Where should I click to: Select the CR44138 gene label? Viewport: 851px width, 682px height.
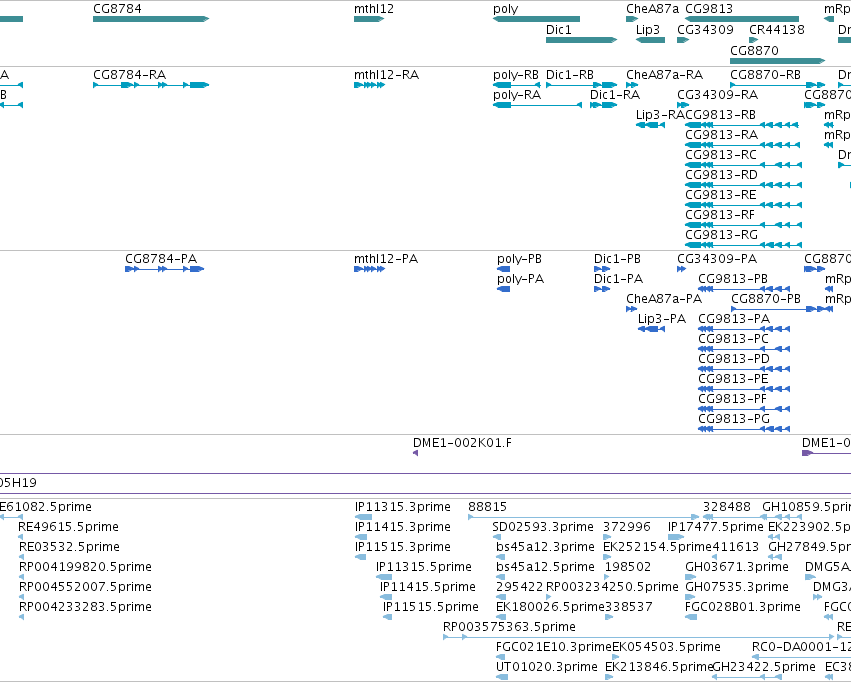pos(777,29)
